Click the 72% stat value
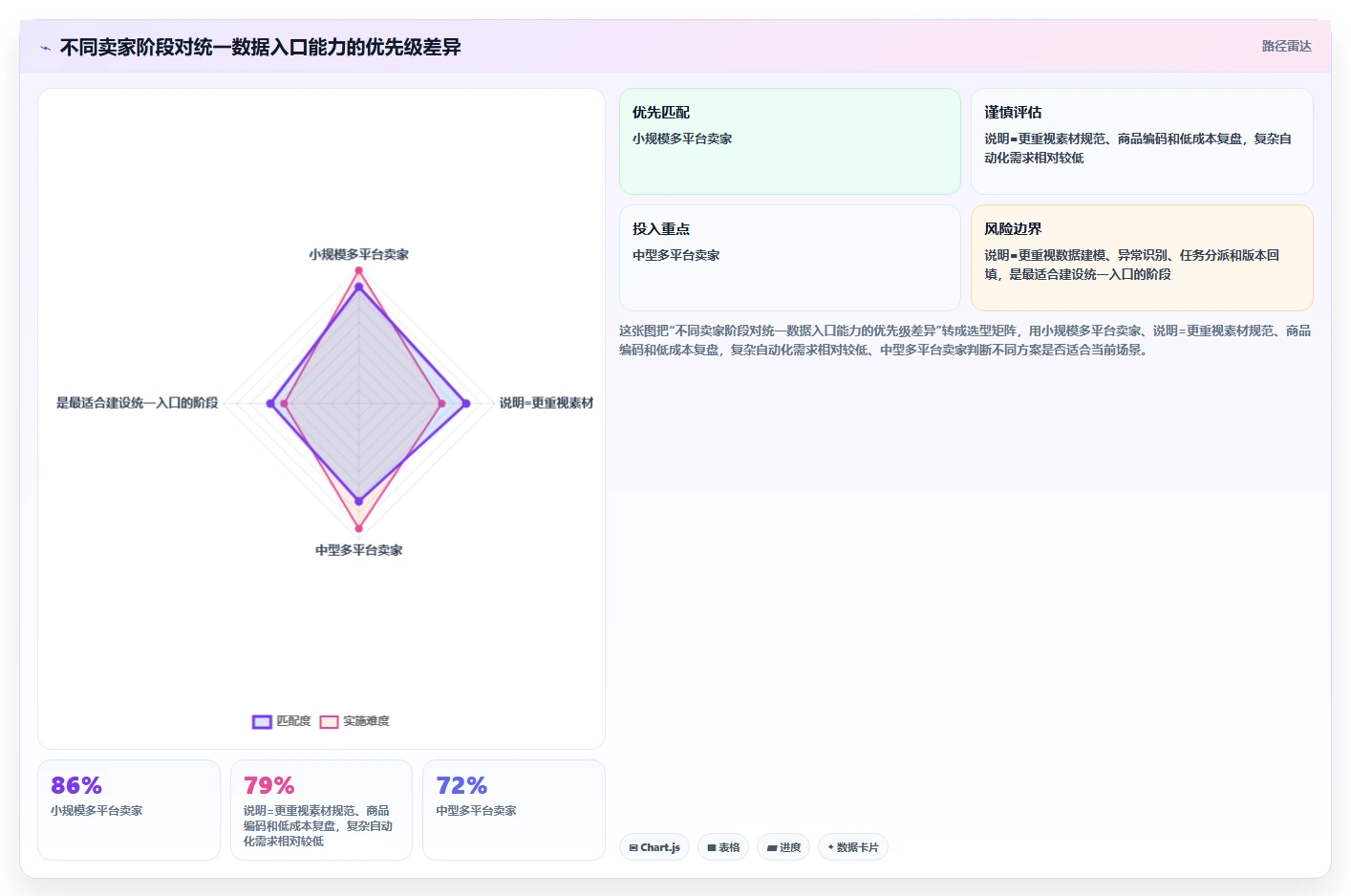Viewport: 1351px width, 896px height. pyautogui.click(x=461, y=785)
